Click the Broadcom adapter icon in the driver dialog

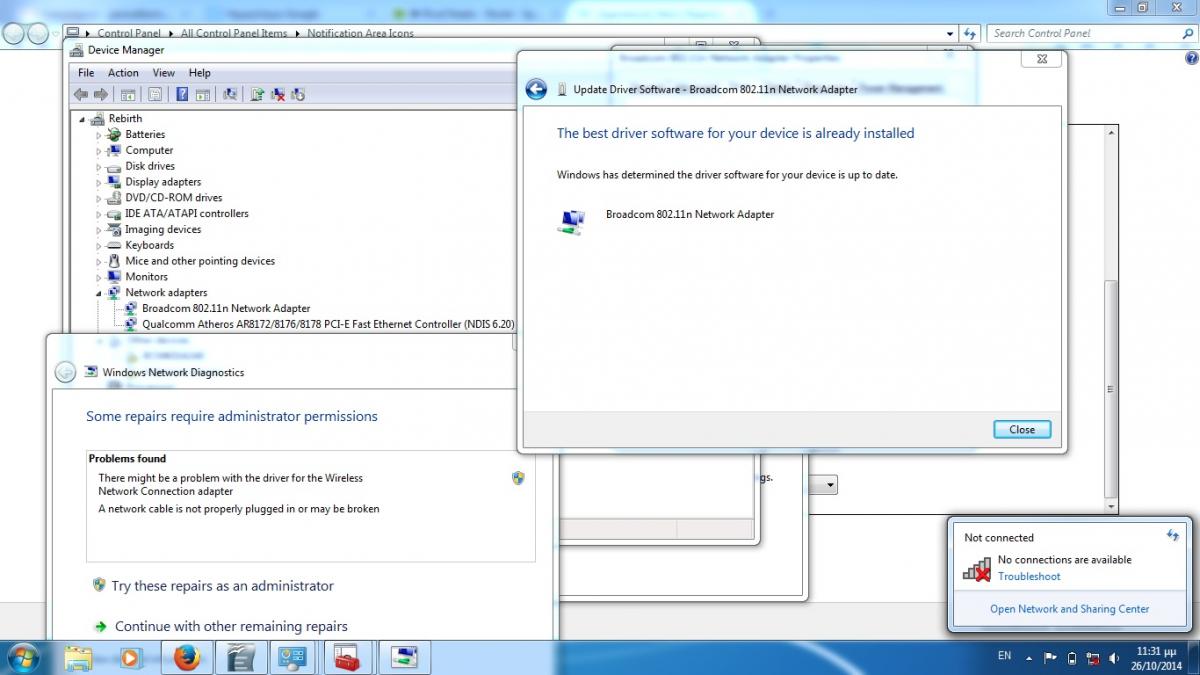571,221
